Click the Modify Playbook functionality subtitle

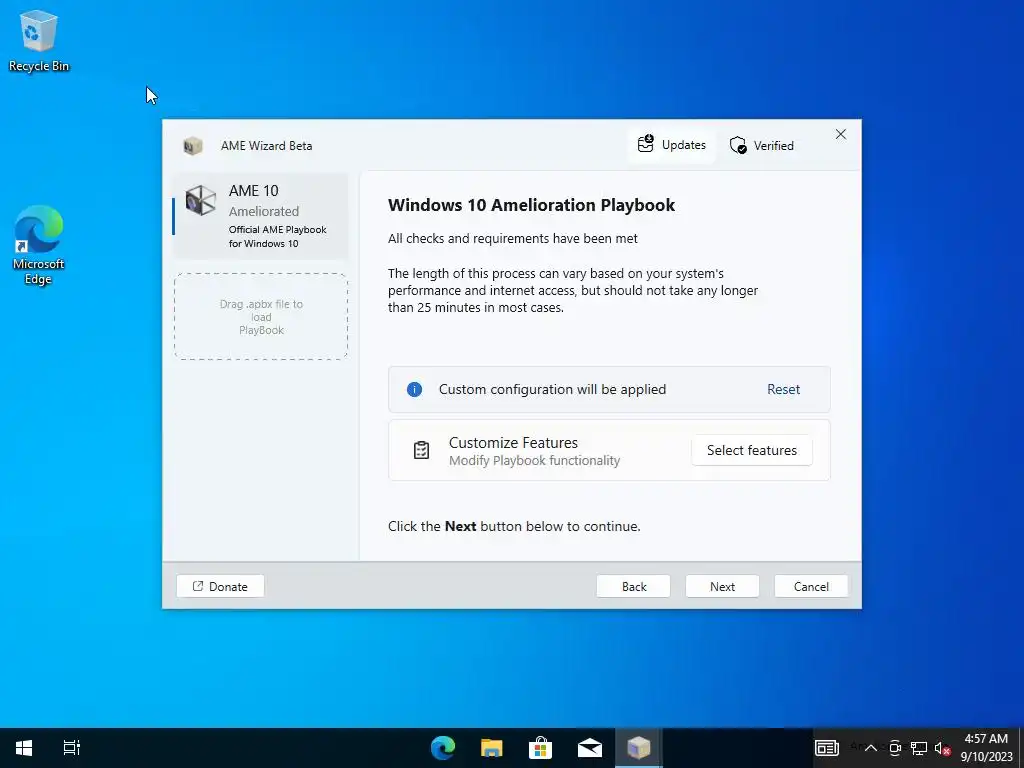(534, 460)
